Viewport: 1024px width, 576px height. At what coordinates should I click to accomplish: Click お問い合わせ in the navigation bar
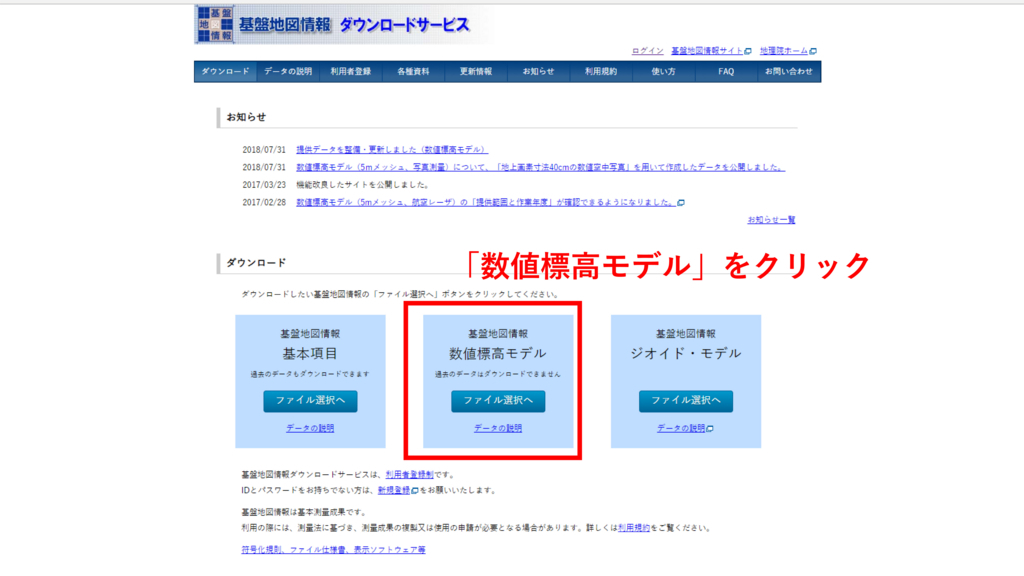point(789,72)
